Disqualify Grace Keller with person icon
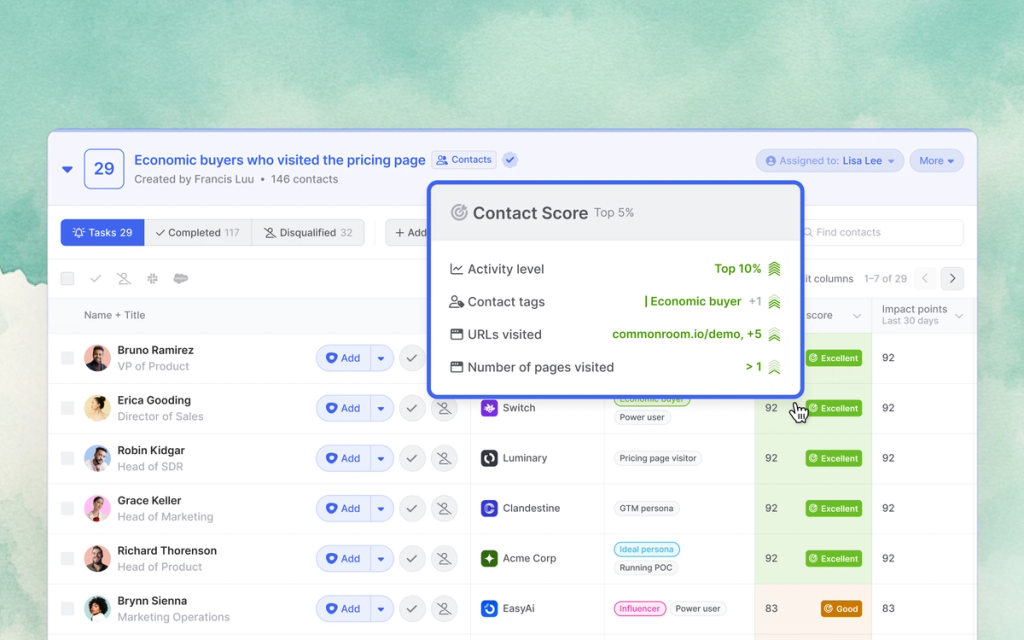The image size is (1024, 640). pos(444,508)
